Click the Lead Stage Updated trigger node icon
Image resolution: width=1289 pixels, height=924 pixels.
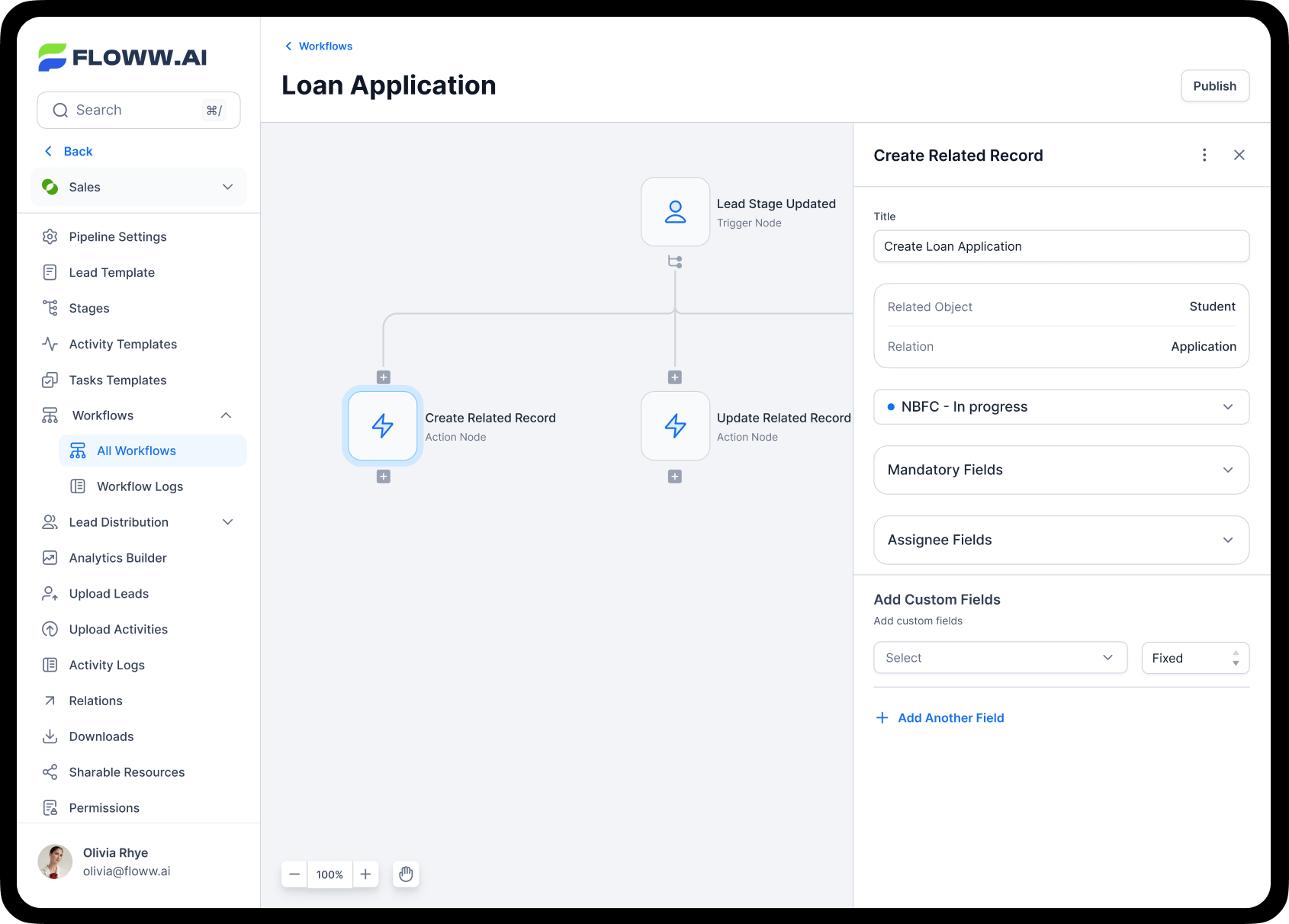click(x=675, y=212)
